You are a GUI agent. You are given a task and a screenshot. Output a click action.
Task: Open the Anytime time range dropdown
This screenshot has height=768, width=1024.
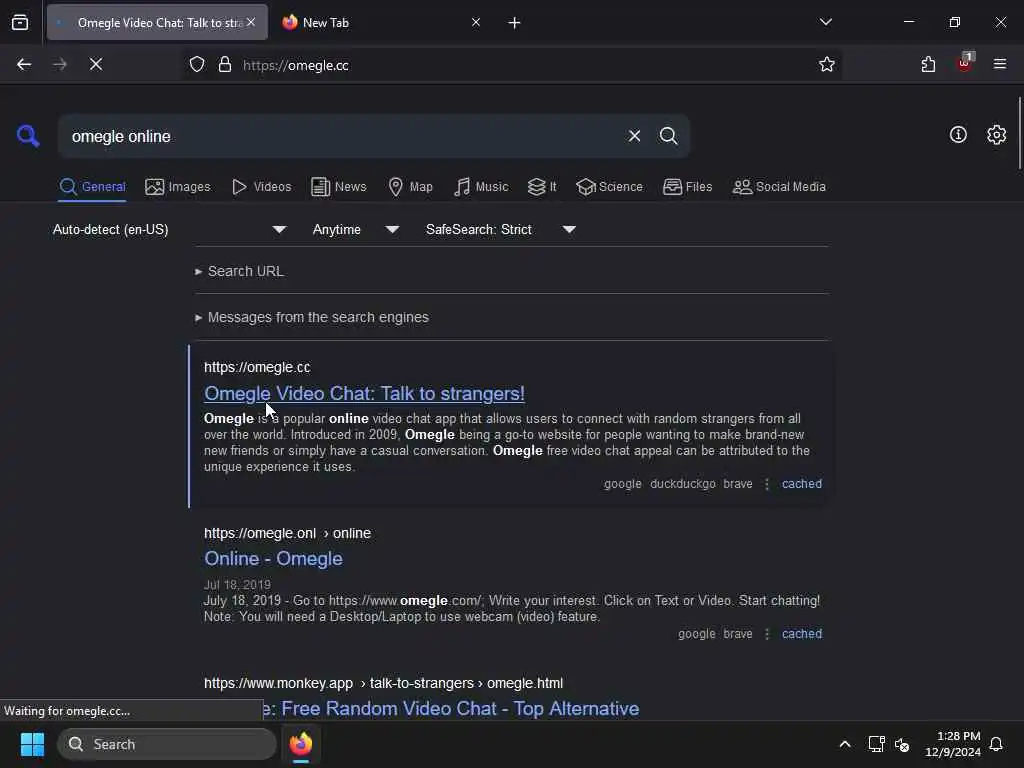point(356,229)
